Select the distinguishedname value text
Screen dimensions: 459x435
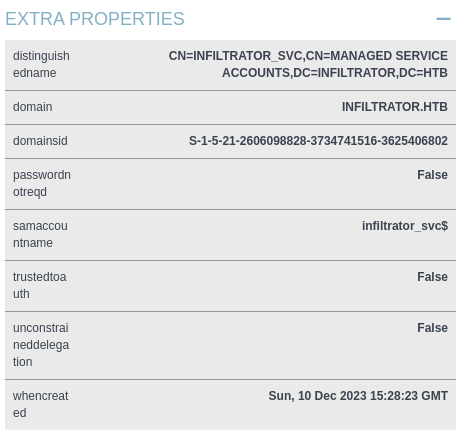308,64
